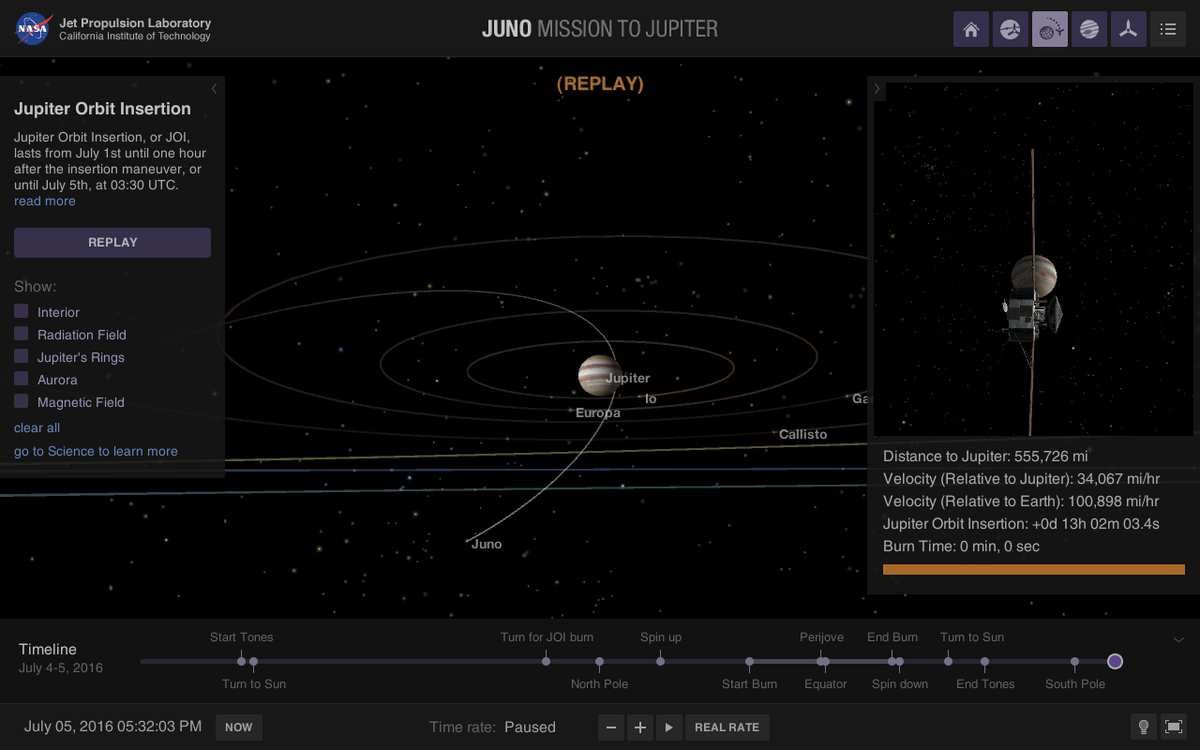Increase the time rate with plus button
This screenshot has height=750, width=1200.
click(640, 727)
